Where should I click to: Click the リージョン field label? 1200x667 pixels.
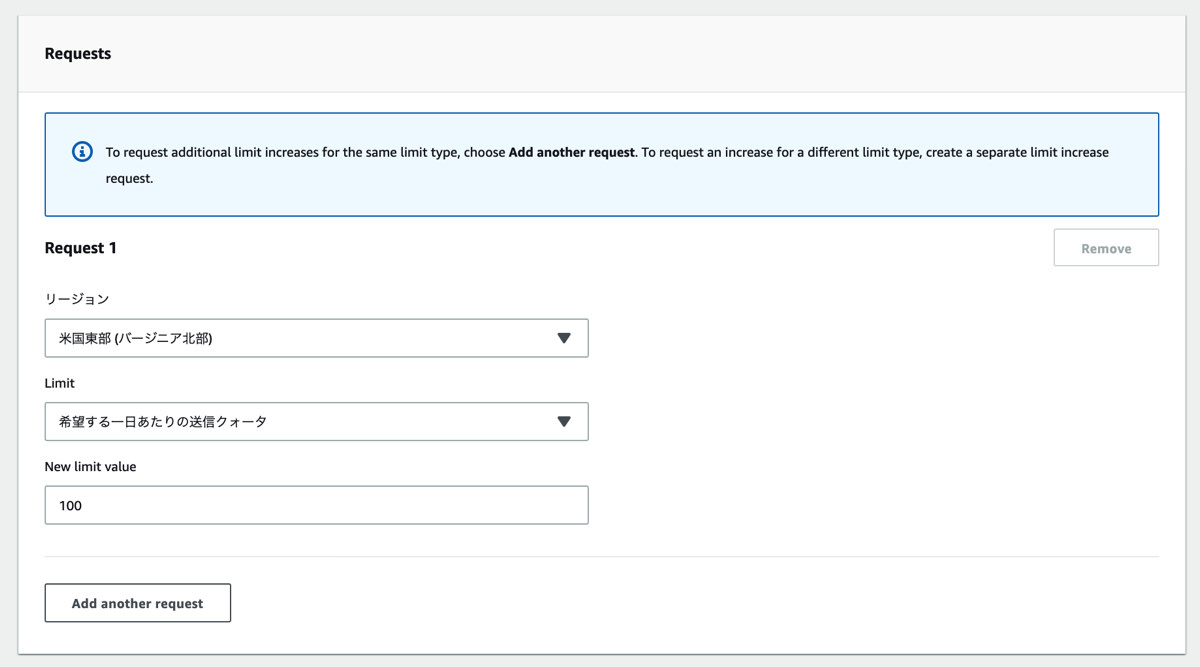pyautogui.click(x=78, y=298)
